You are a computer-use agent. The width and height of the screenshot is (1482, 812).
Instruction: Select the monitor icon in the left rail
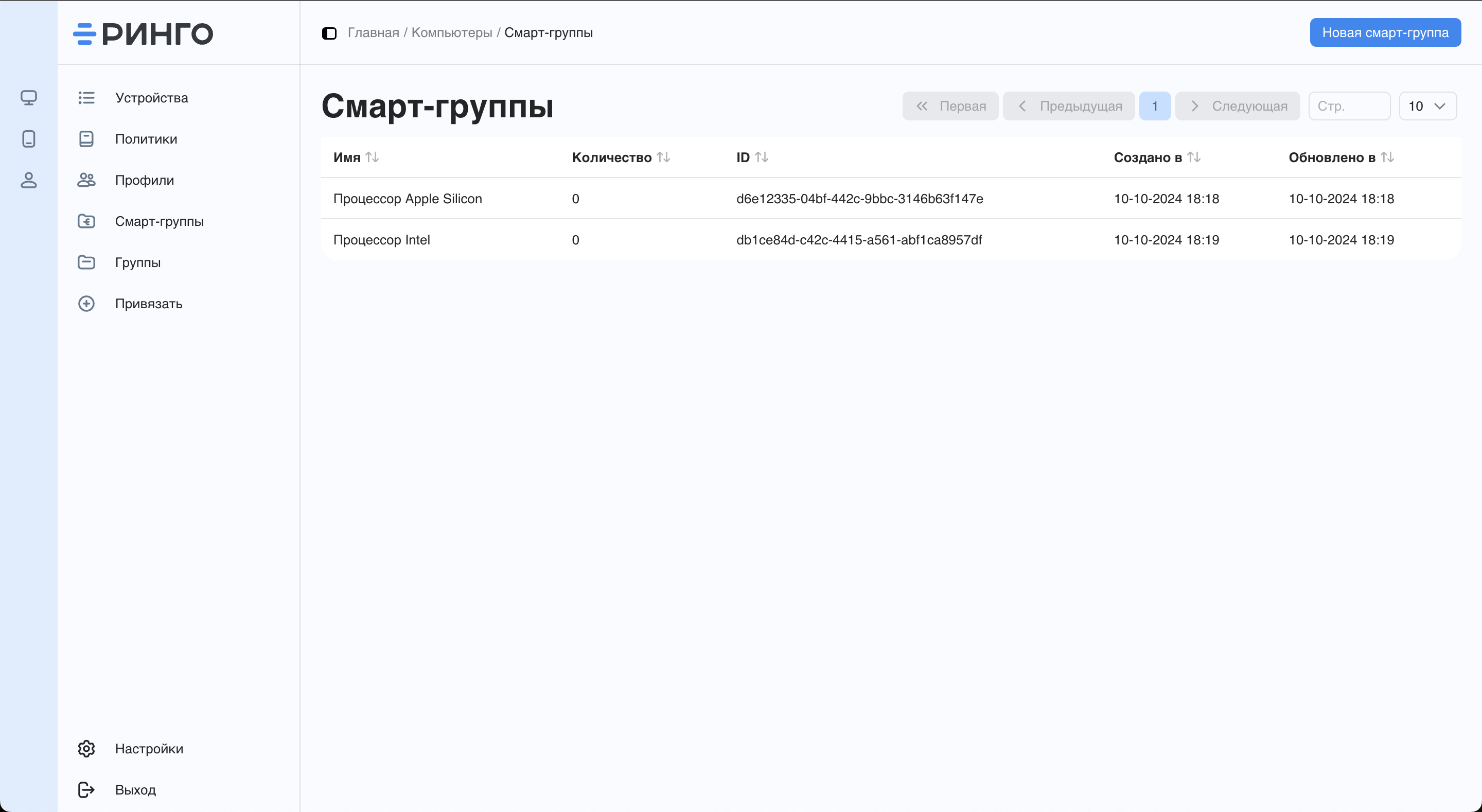[x=28, y=98]
